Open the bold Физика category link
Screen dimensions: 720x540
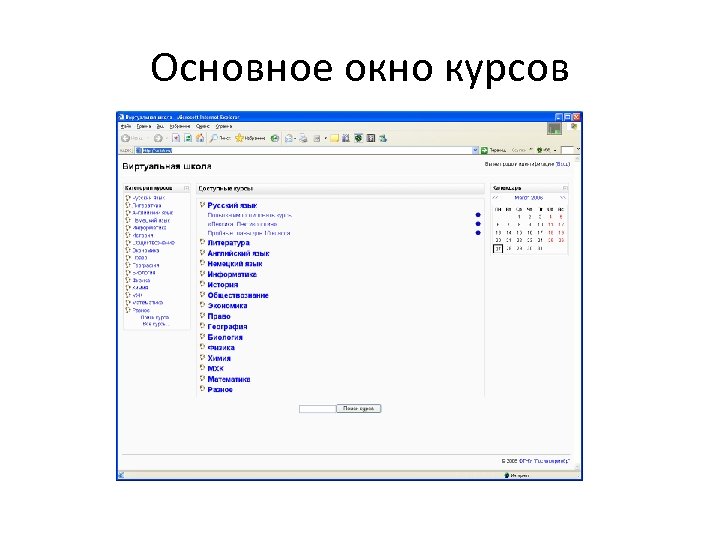pyautogui.click(x=221, y=348)
